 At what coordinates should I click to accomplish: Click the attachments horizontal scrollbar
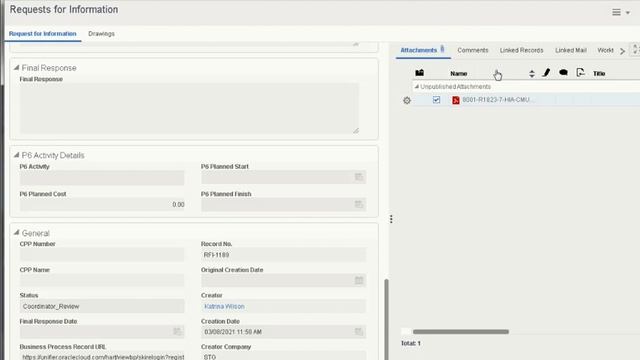click(x=461, y=331)
